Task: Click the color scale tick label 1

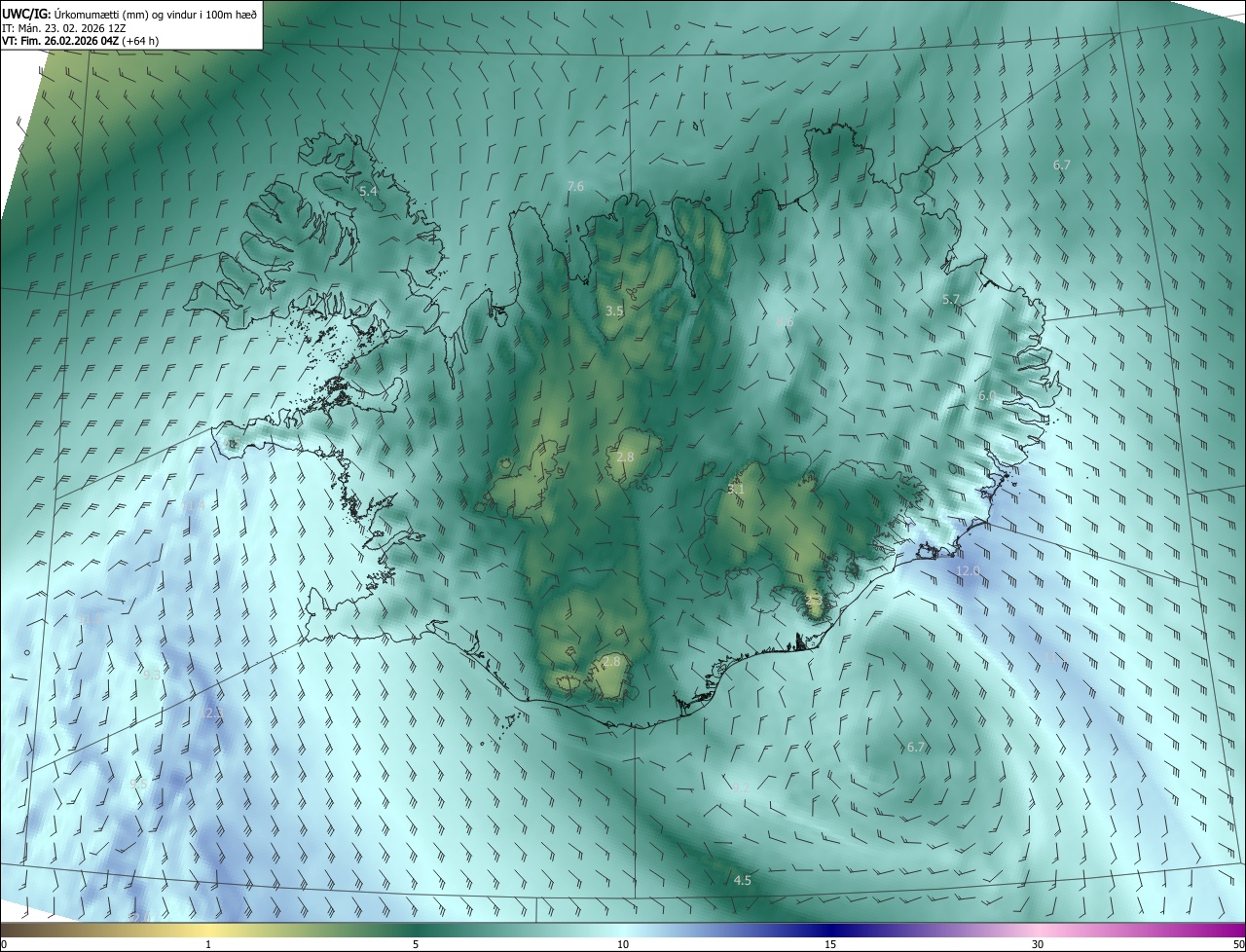Action: (208, 945)
